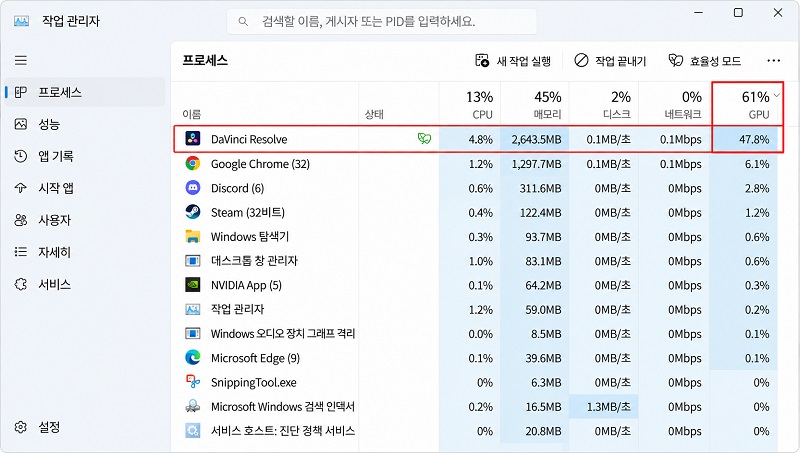This screenshot has height=453, width=800.
Task: Switch to the 성능 tab
Action: 85,124
